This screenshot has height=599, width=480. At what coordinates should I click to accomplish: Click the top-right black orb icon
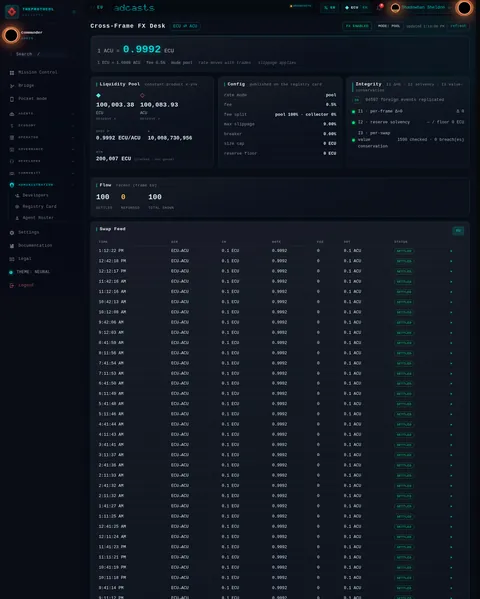point(464,8)
